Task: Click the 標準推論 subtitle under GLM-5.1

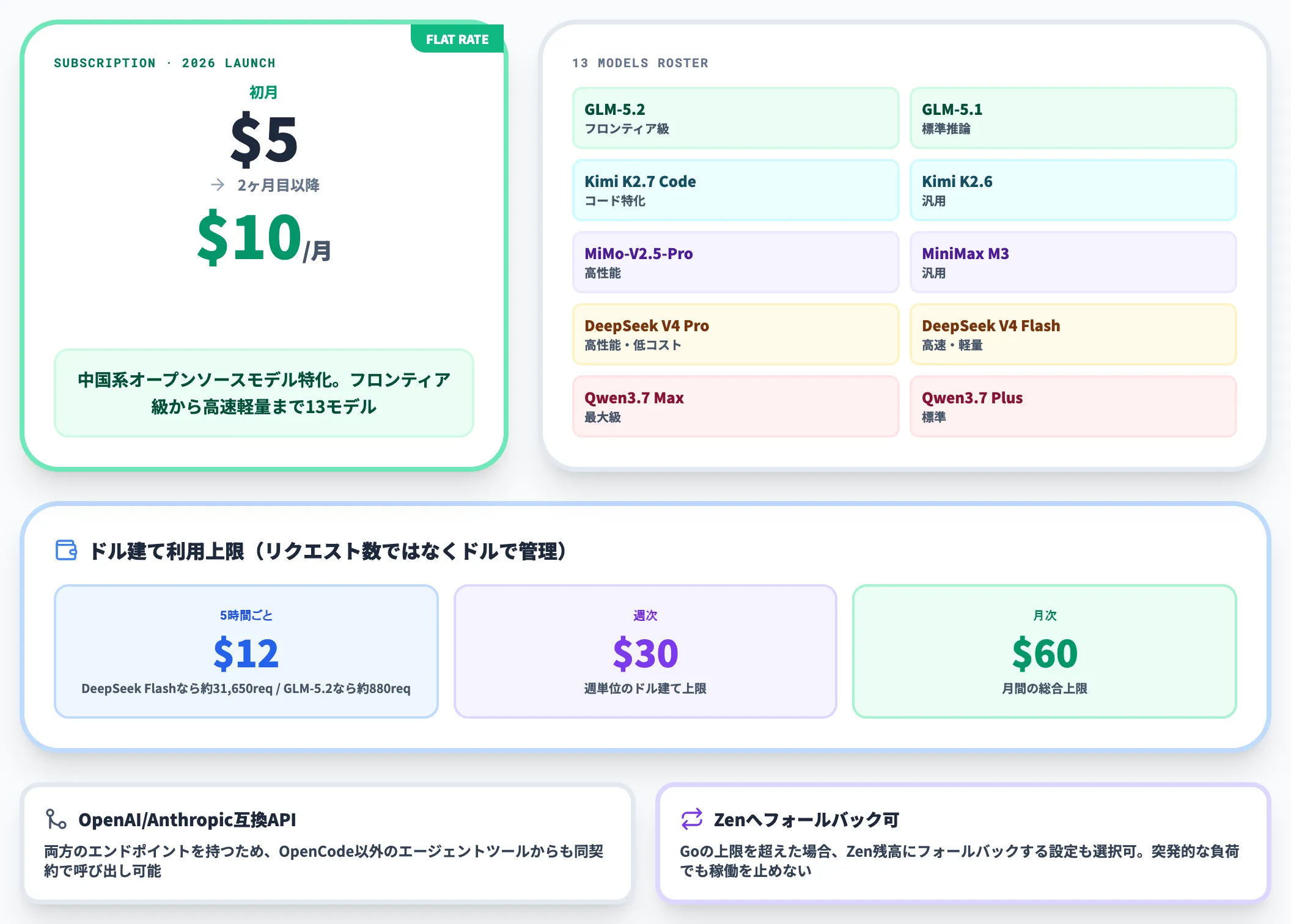Action: click(x=946, y=129)
